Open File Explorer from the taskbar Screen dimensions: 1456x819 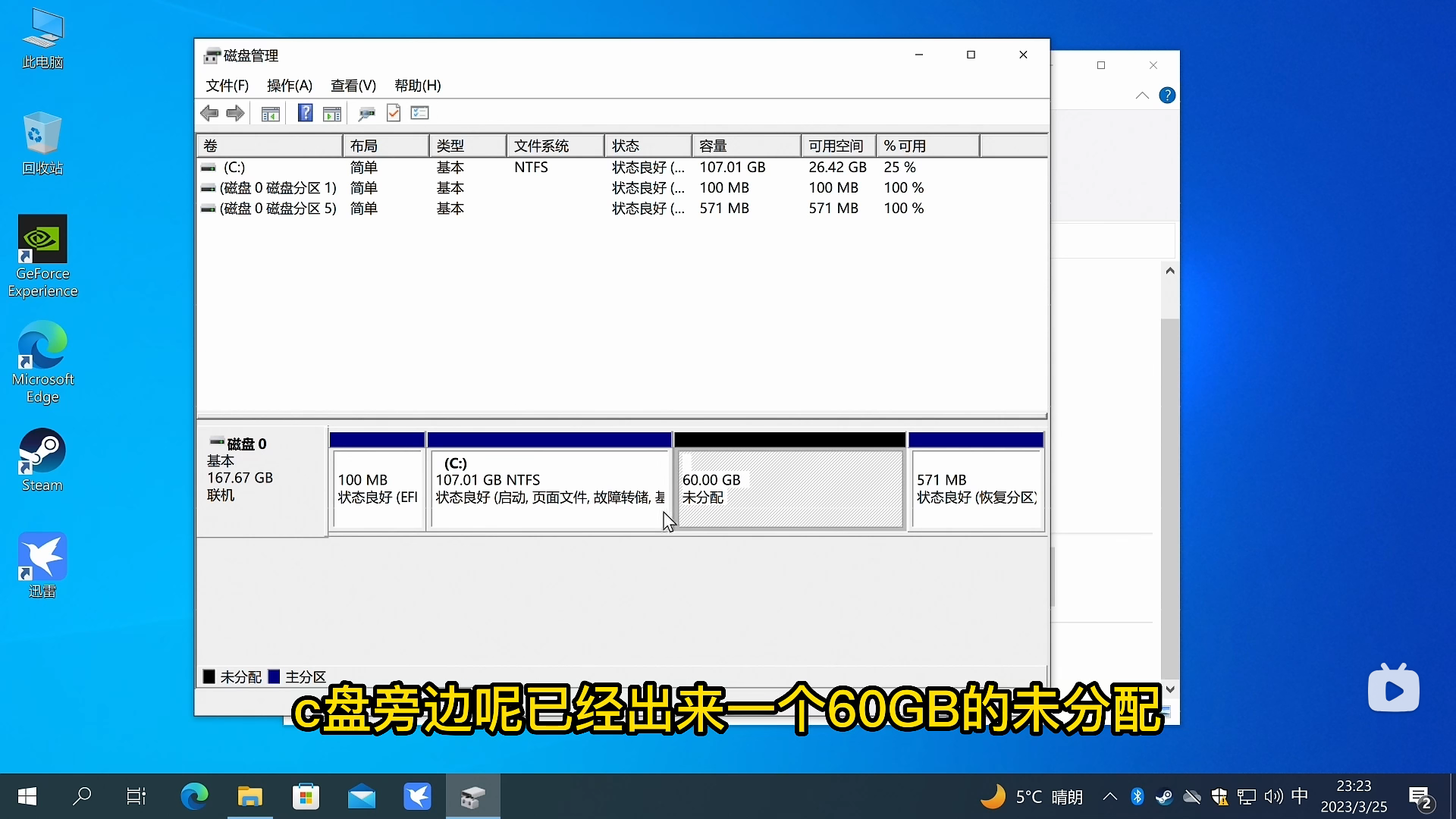click(249, 796)
